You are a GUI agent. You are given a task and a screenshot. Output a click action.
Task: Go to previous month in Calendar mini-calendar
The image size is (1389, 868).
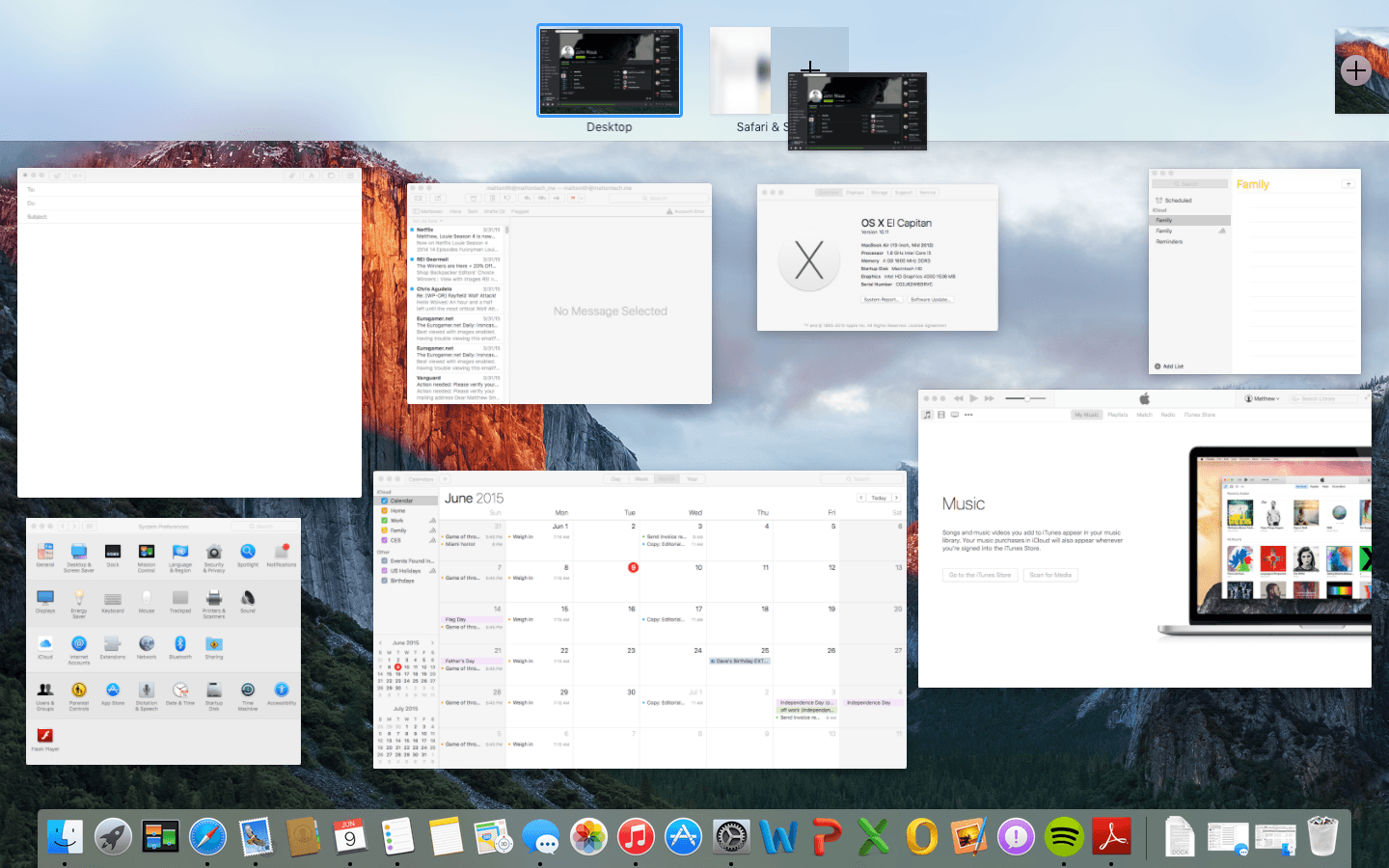[379, 642]
